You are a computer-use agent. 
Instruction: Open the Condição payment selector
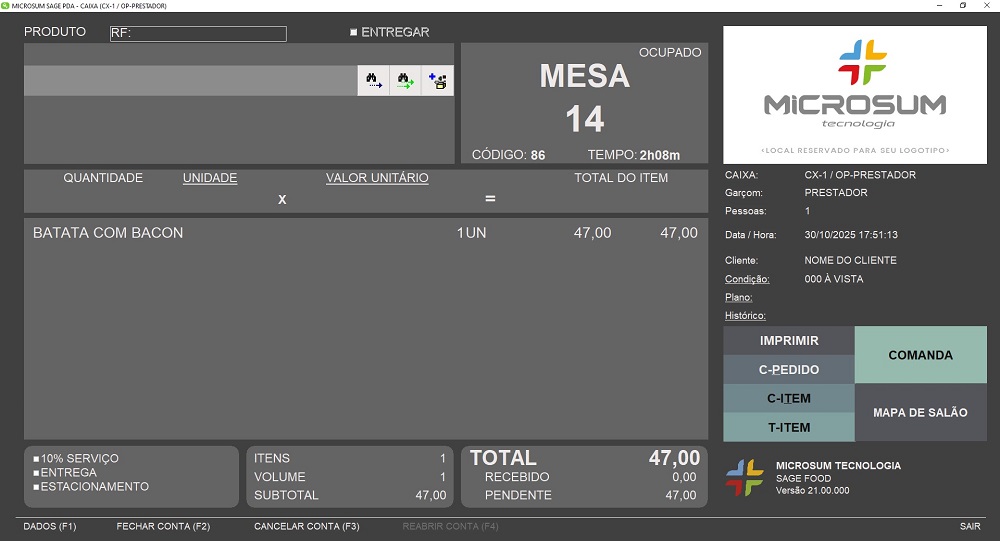tap(747, 279)
